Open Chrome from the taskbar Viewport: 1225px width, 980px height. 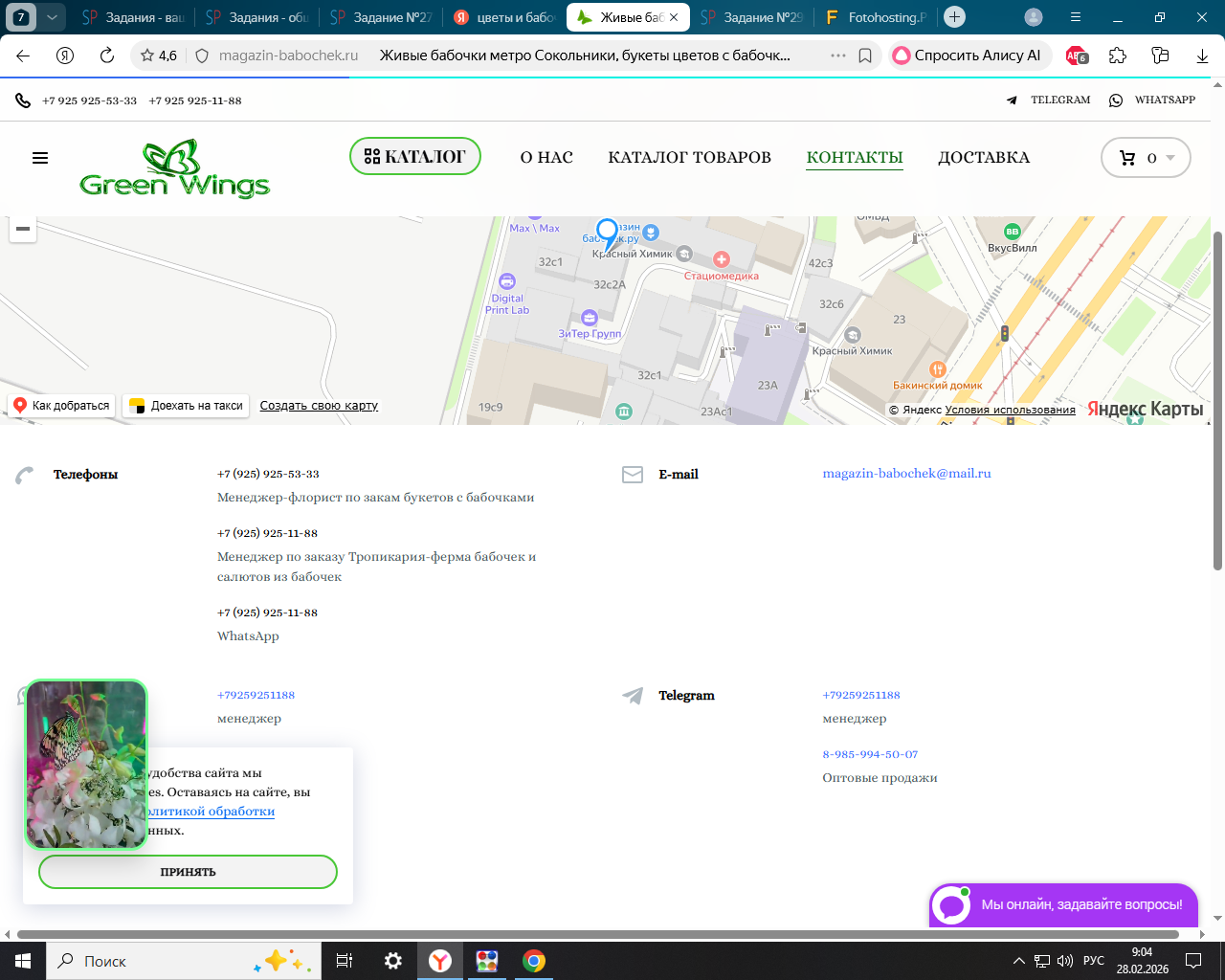pos(534,961)
